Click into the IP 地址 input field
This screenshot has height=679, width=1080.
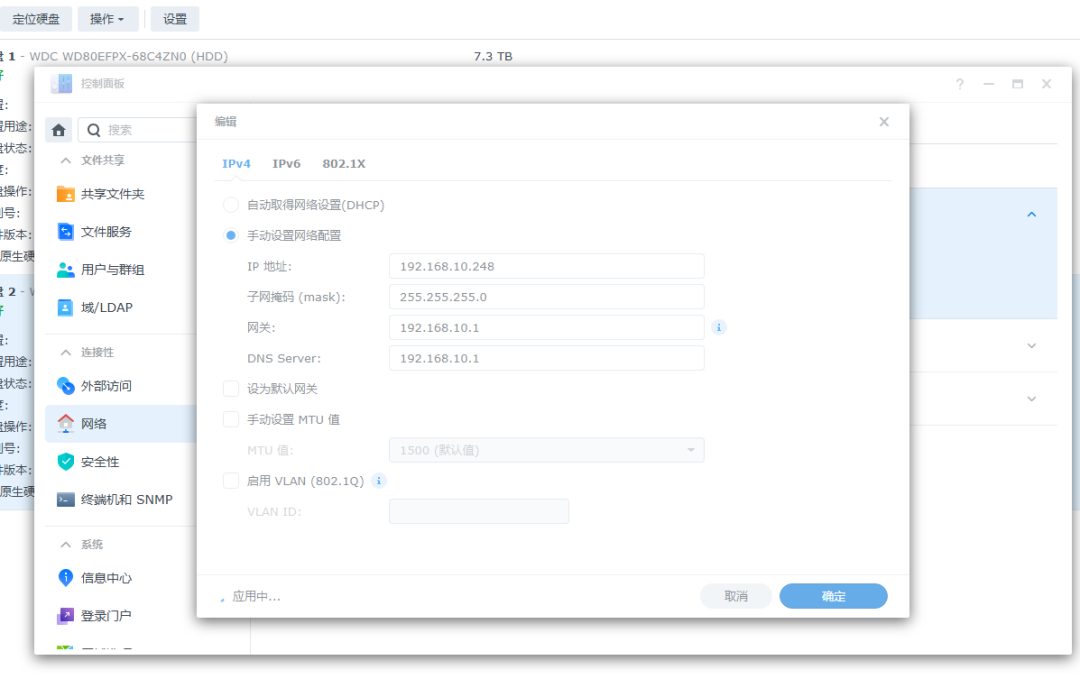(x=546, y=267)
